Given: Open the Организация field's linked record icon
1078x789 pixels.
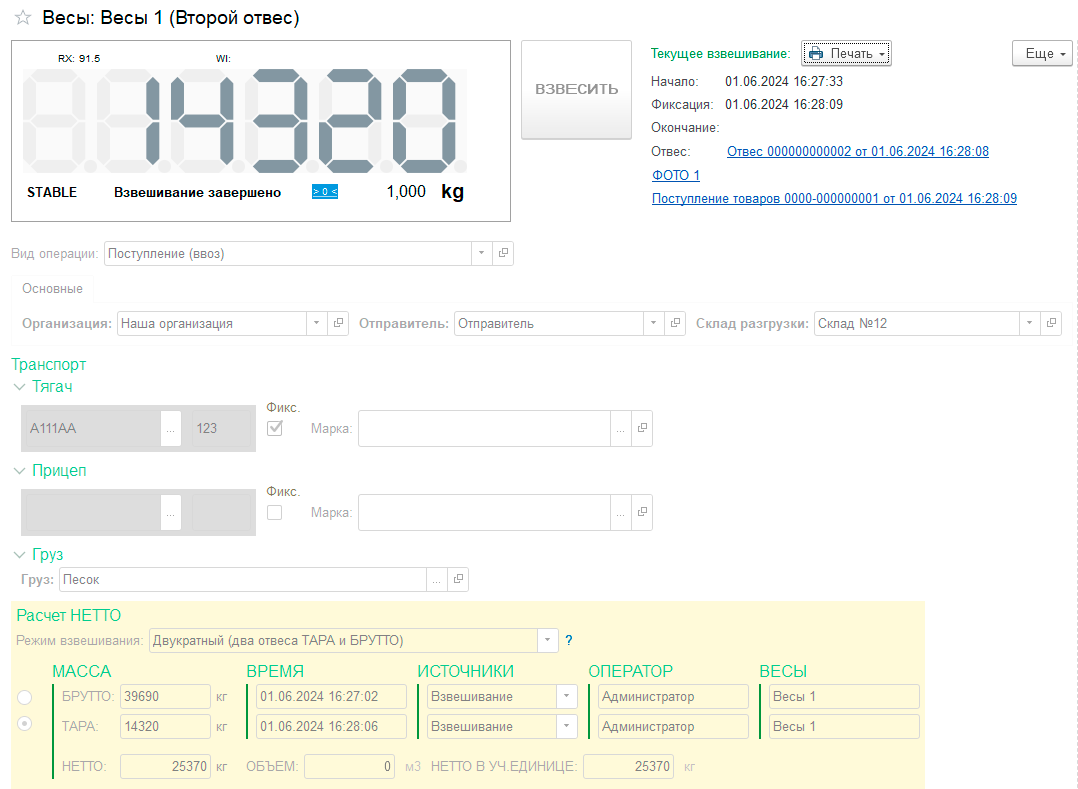Looking at the screenshot, I should (339, 323).
